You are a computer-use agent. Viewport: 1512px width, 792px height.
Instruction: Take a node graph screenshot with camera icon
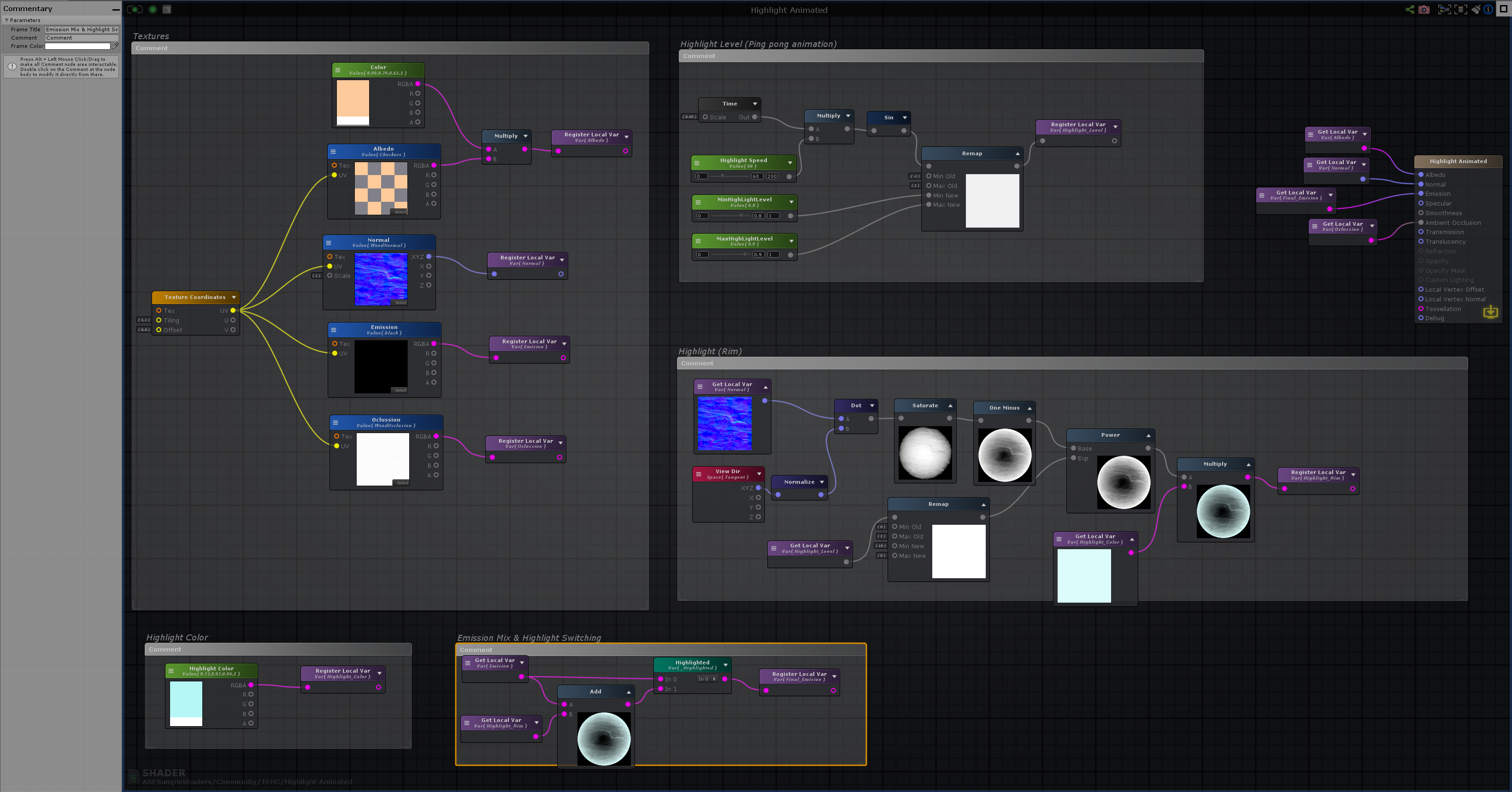(1424, 9)
